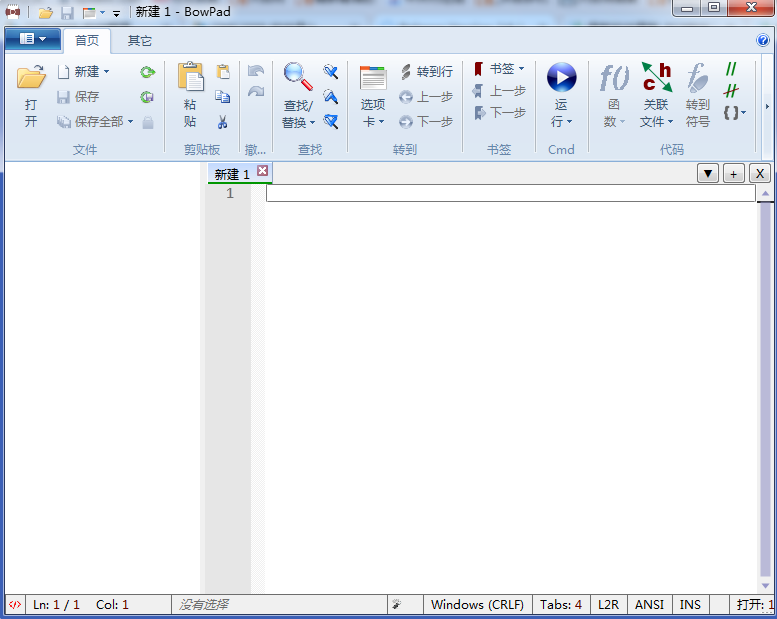The image size is (777, 619).
Task: Expand the 保存全部 dropdown arrow
Action: click(130, 121)
